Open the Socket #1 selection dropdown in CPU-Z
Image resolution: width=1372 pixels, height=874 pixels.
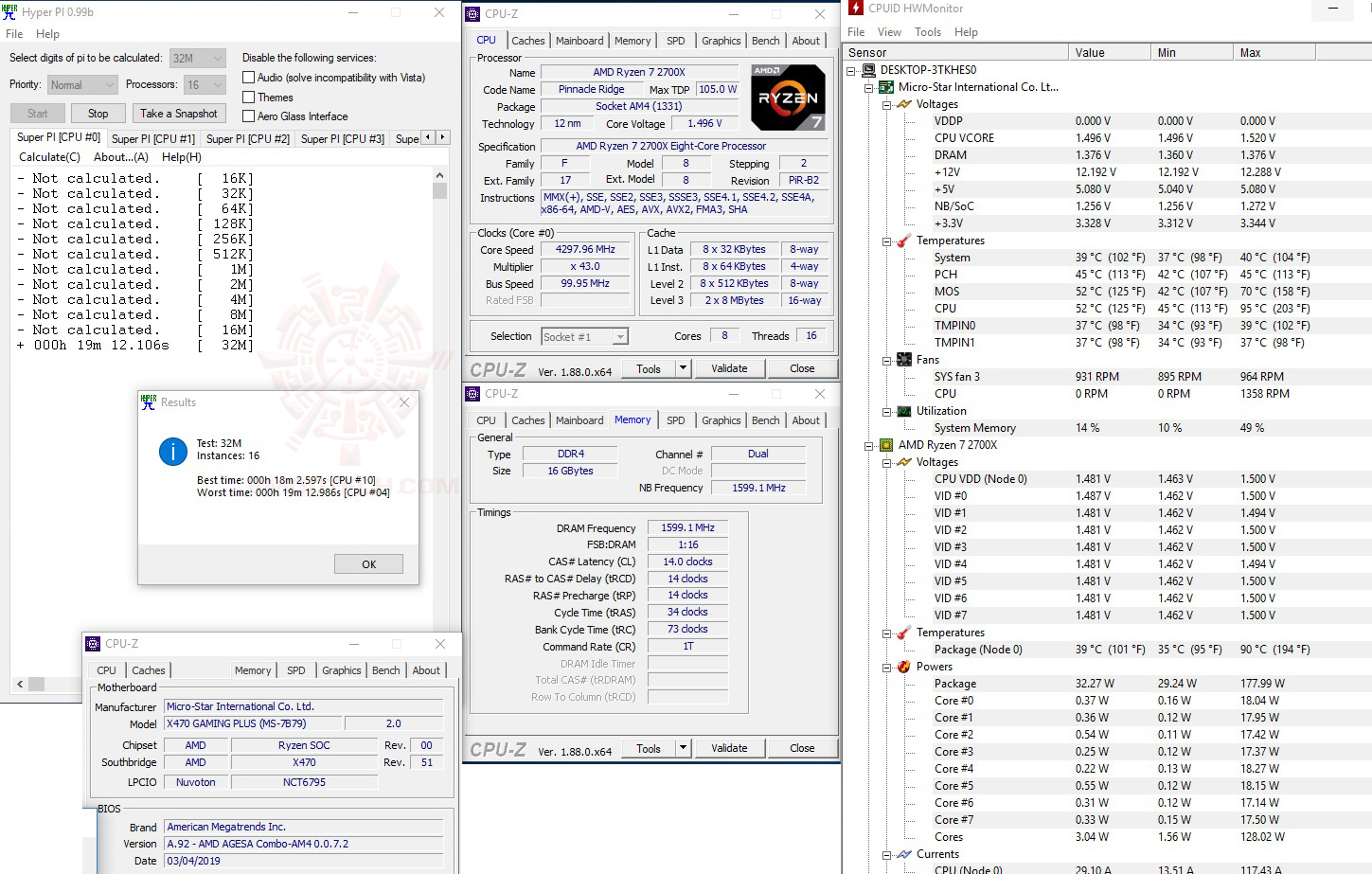(619, 336)
